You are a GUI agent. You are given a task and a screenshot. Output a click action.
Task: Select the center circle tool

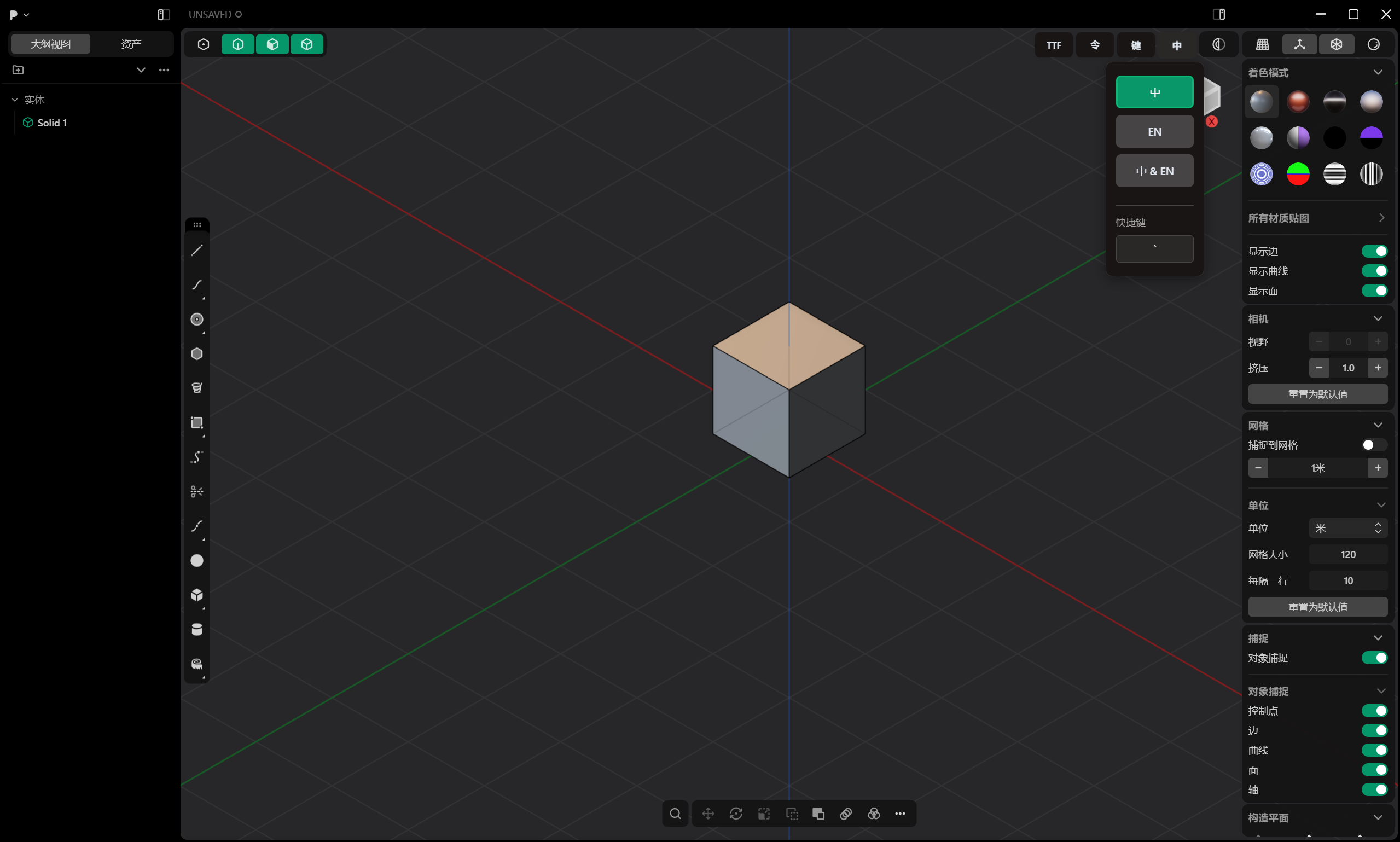click(x=197, y=320)
